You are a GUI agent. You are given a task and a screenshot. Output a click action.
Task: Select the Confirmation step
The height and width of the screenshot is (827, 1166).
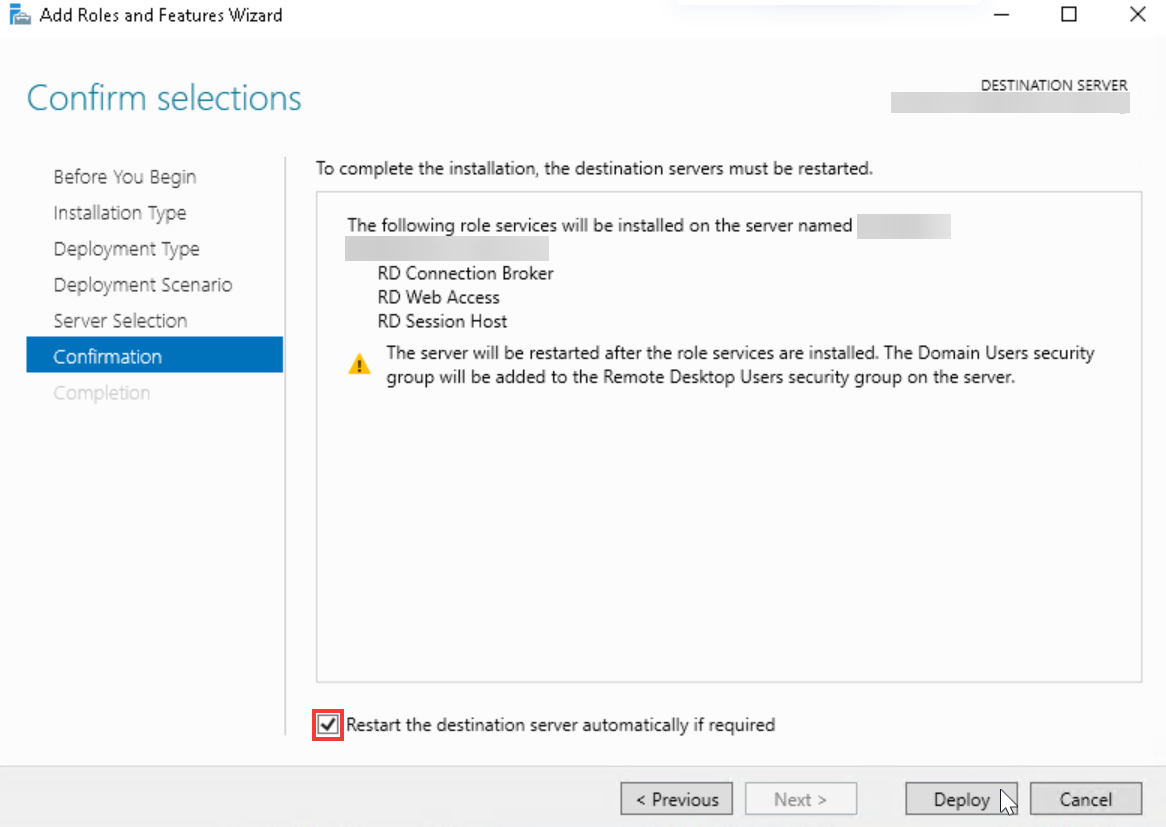(x=108, y=355)
